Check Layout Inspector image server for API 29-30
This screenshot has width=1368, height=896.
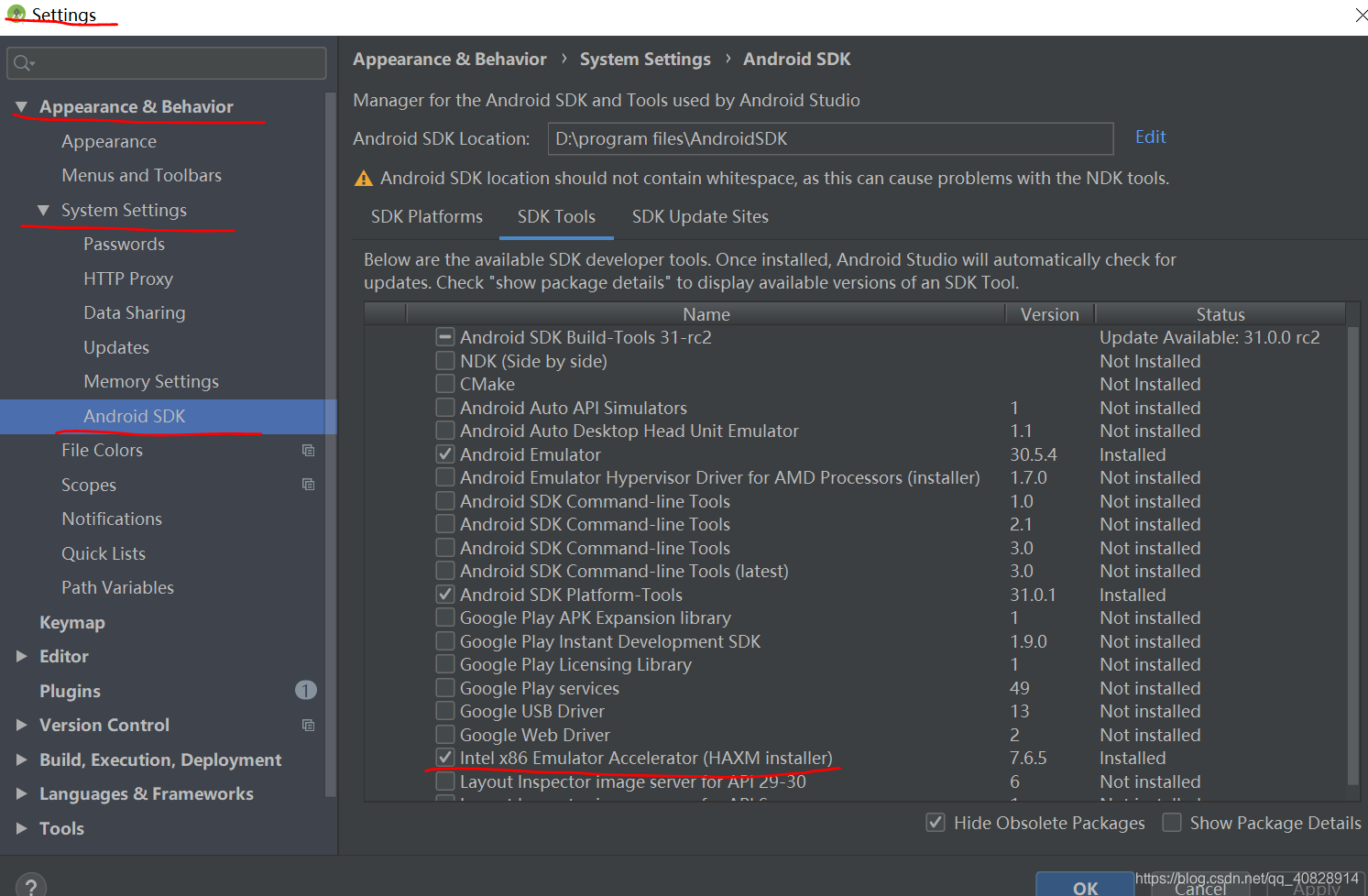coord(445,781)
